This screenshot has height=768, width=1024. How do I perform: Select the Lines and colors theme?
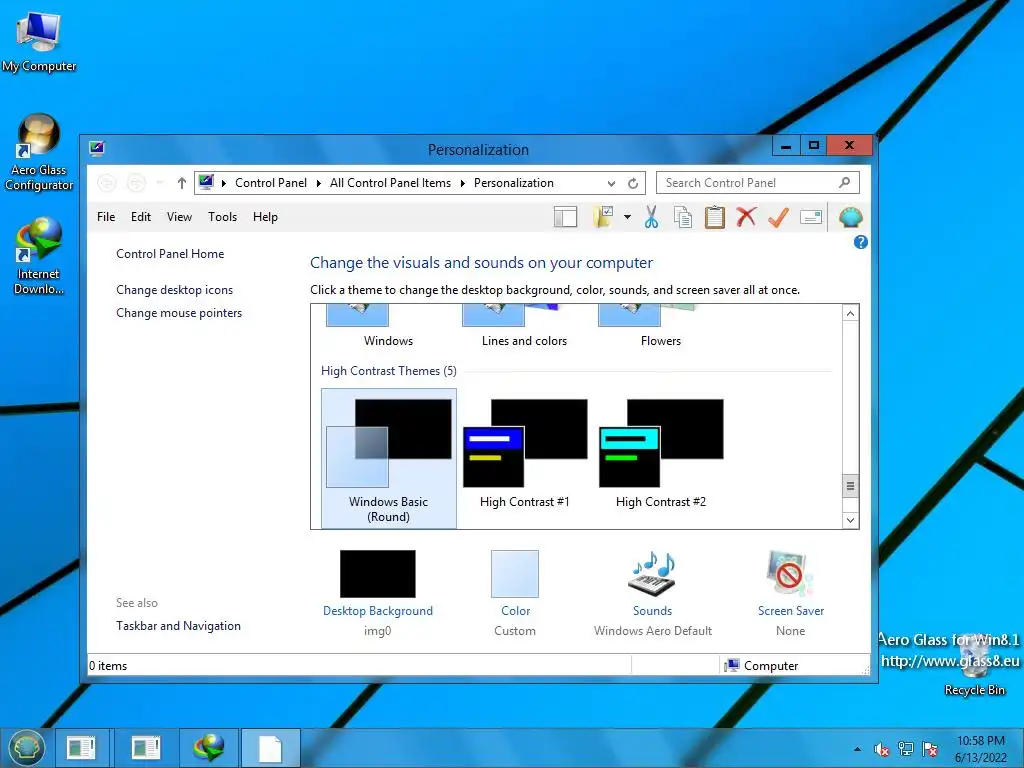(x=524, y=327)
